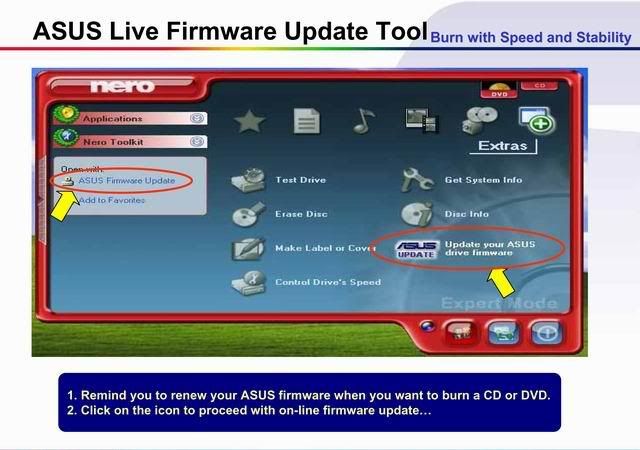Select Erase Disc text
Screen dimensions: 640x450
301,214
